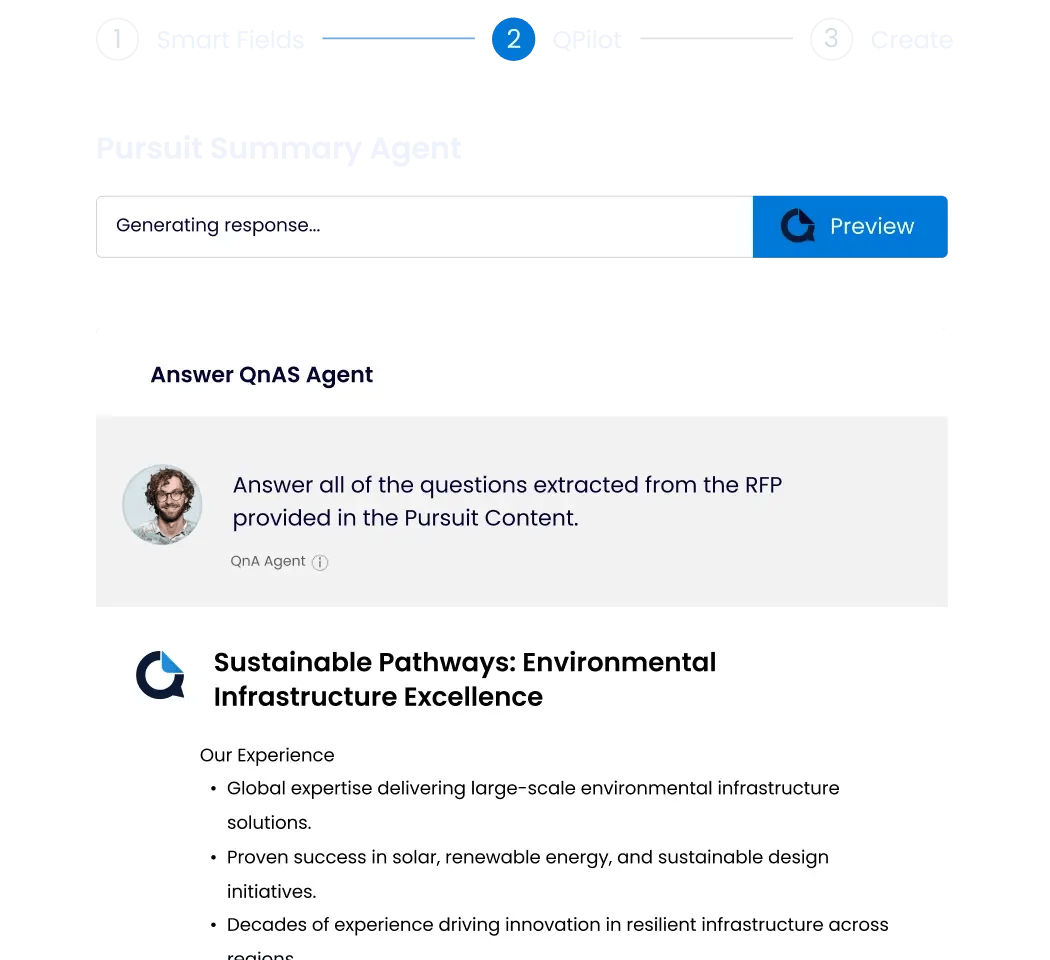Click the Q logo beside Sustainable Pathways
1050x960 pixels.
coord(161,675)
